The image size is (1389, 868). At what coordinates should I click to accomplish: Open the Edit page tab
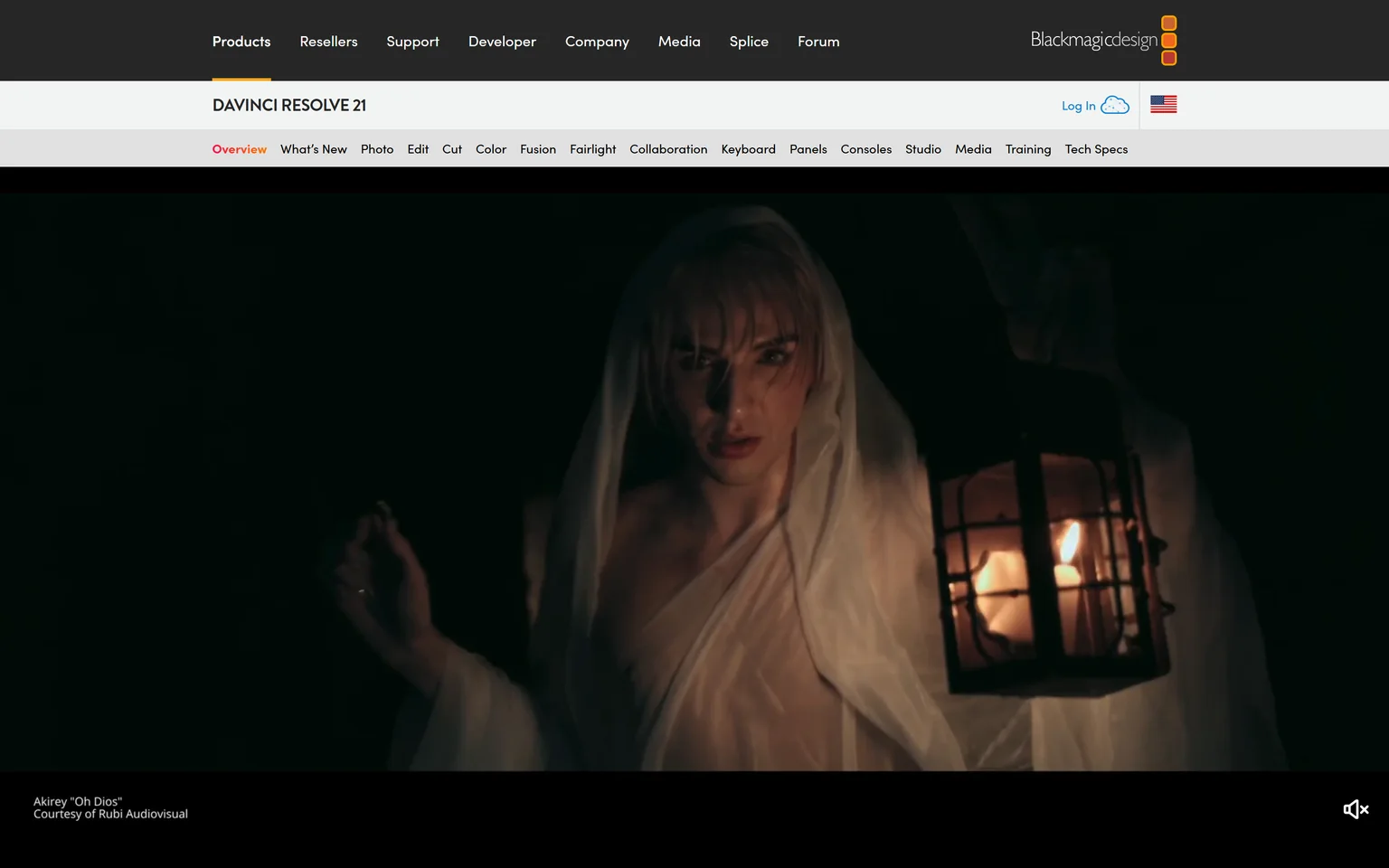pyautogui.click(x=418, y=149)
